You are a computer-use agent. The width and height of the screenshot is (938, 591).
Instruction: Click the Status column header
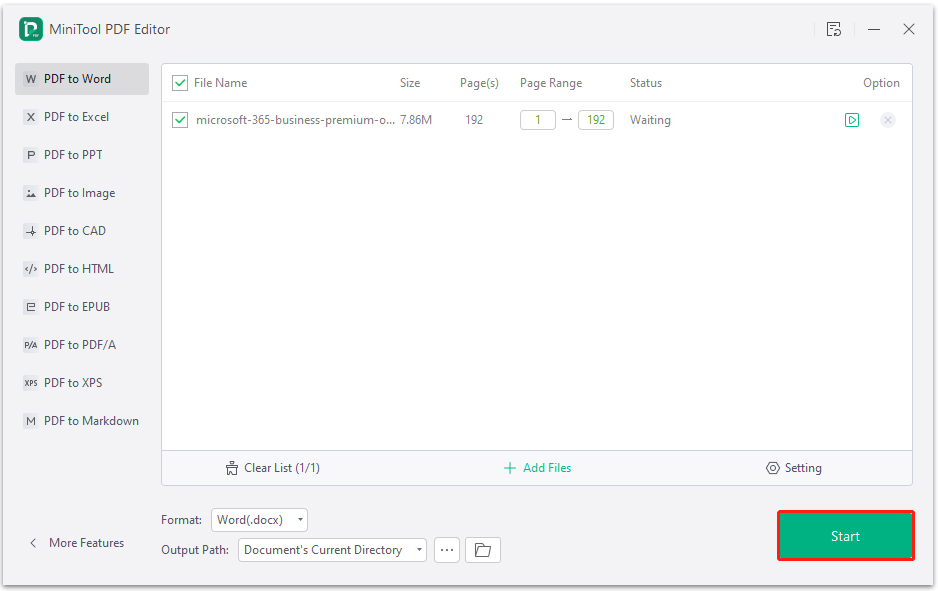645,83
